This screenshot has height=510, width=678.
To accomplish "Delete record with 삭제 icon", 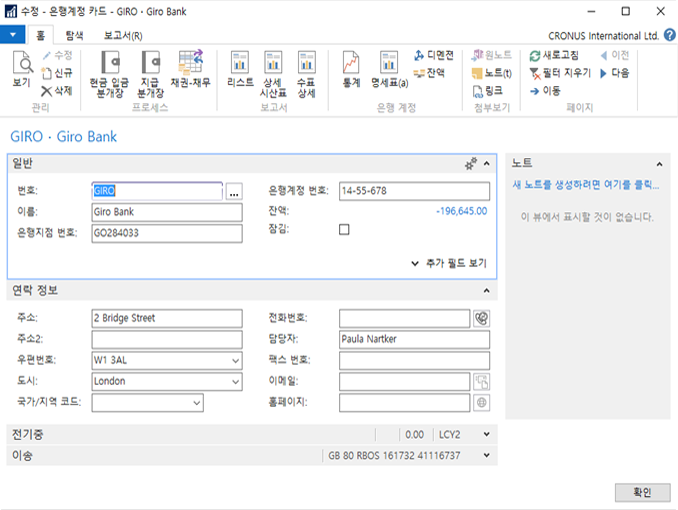I will coord(47,91).
